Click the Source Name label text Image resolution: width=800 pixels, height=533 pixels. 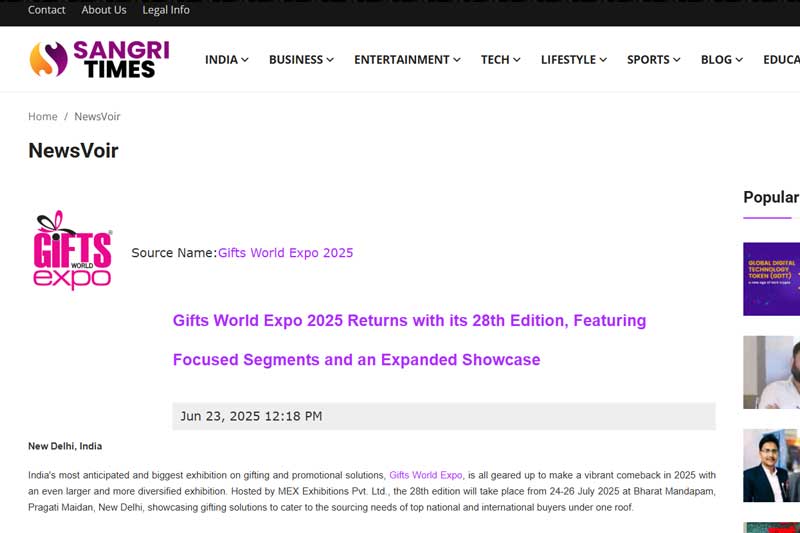174,253
